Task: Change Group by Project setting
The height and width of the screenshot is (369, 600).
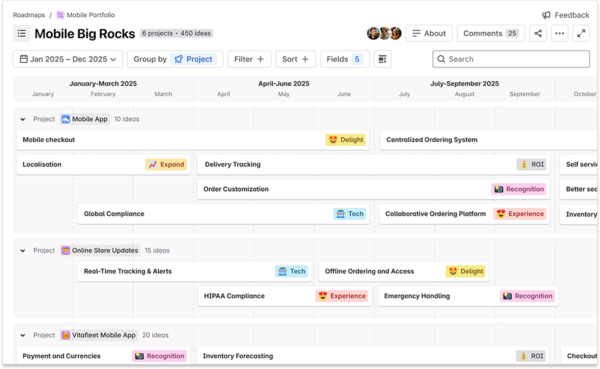Action: [x=175, y=59]
